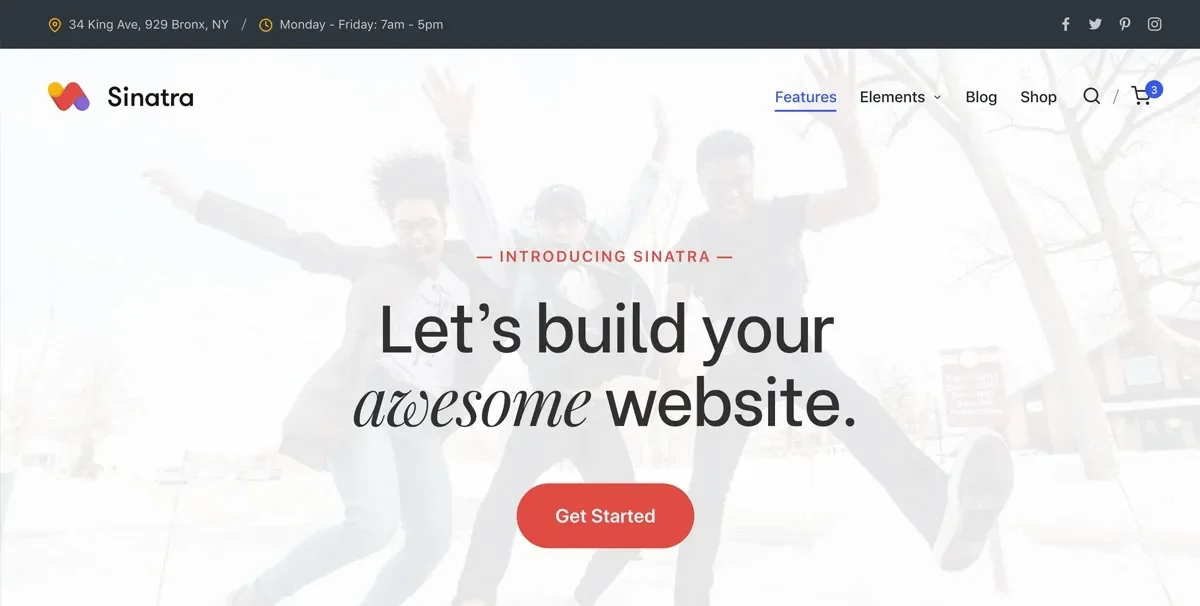Open the Facebook social icon
The width and height of the screenshot is (1200, 606).
click(1066, 24)
